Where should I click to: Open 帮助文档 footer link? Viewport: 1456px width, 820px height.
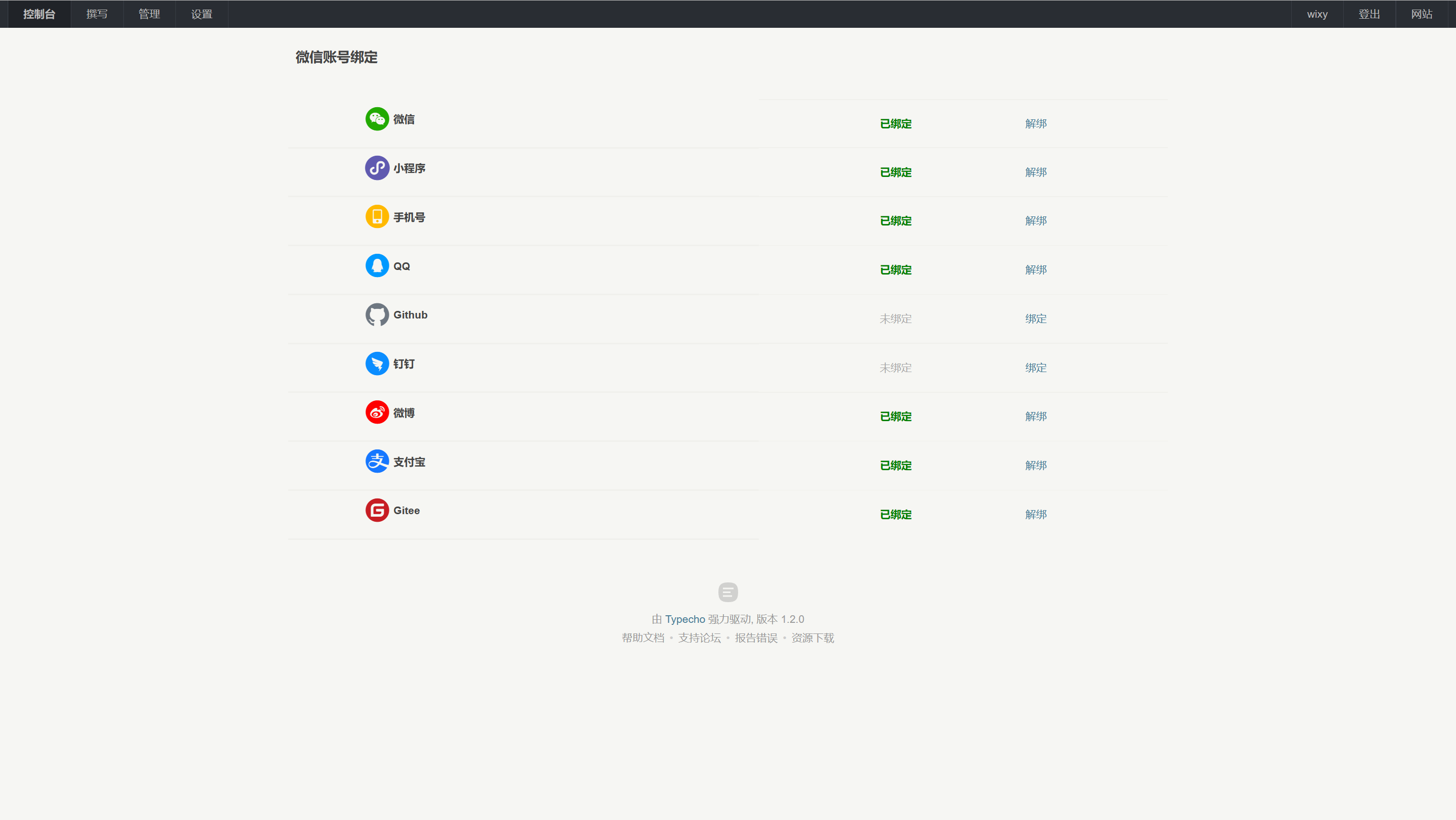[x=643, y=638]
